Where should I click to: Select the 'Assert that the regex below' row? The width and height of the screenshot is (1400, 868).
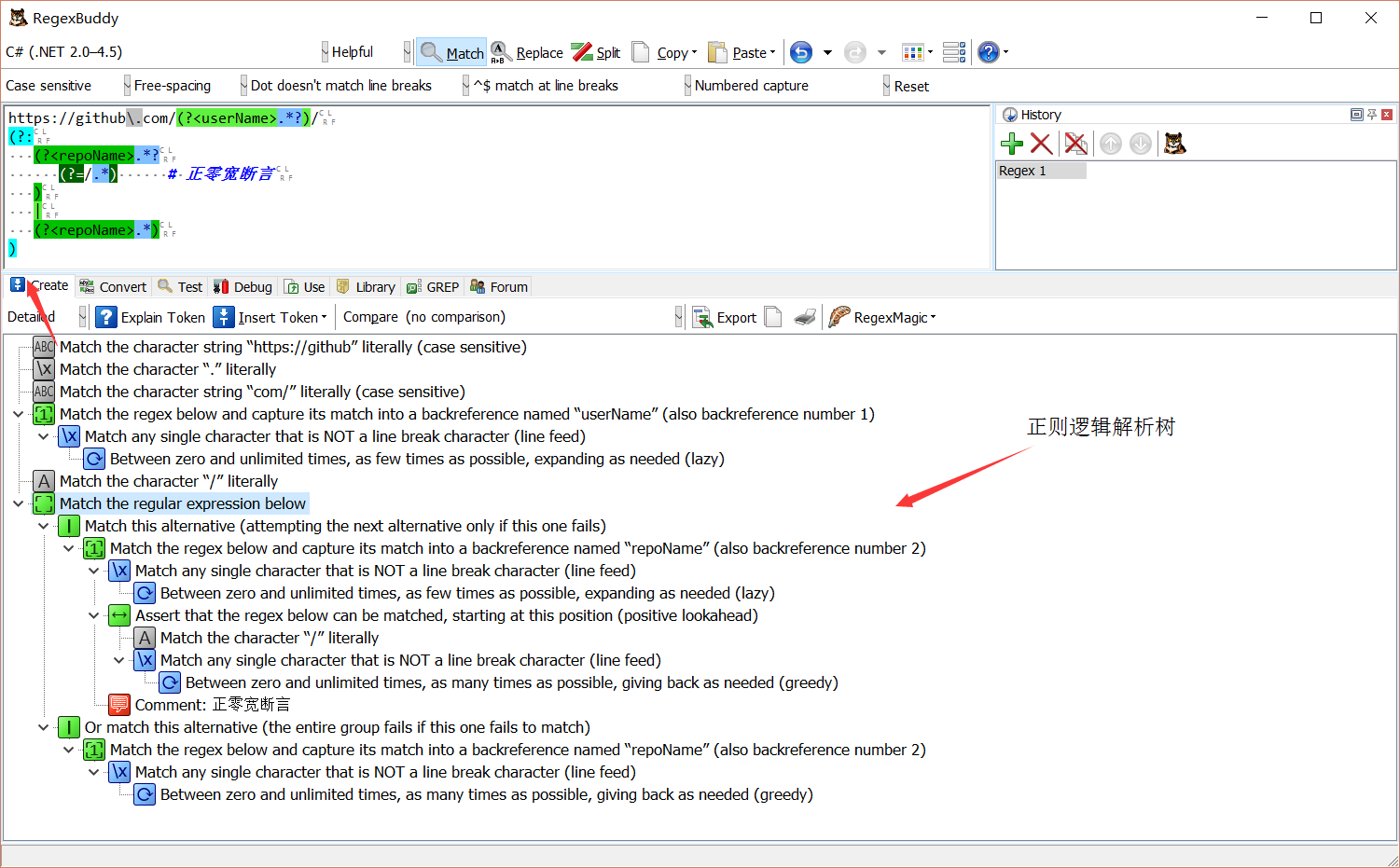pos(446,615)
